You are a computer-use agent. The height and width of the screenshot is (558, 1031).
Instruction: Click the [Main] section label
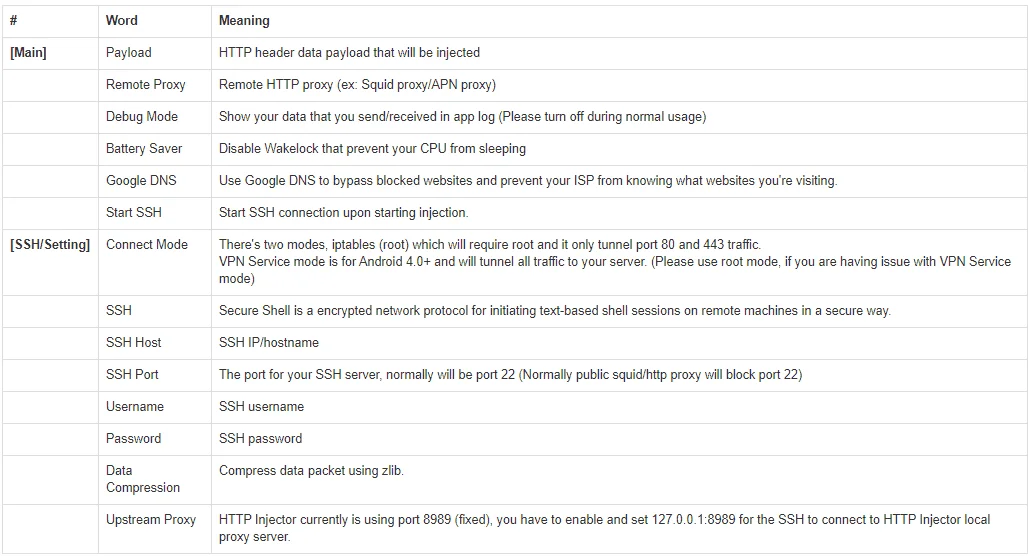[28, 53]
